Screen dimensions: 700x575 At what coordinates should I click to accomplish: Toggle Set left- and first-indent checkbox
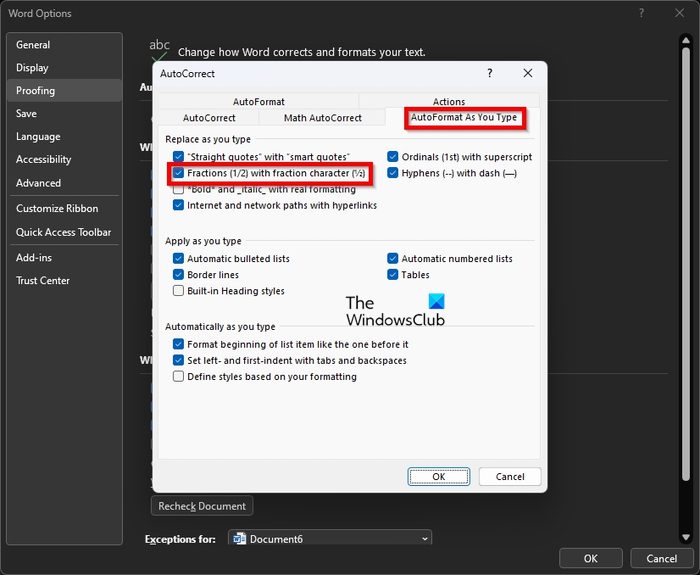coord(178,360)
